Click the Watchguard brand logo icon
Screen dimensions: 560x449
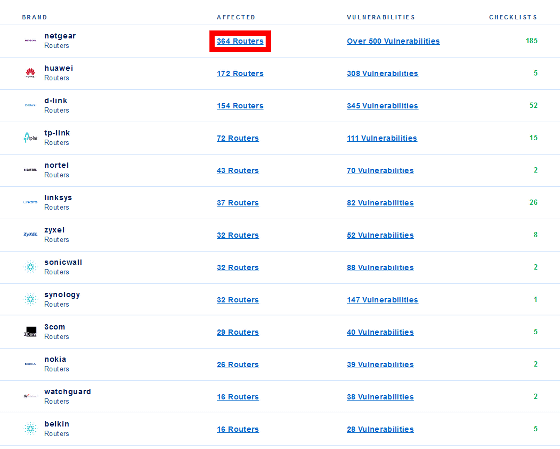click(x=30, y=396)
